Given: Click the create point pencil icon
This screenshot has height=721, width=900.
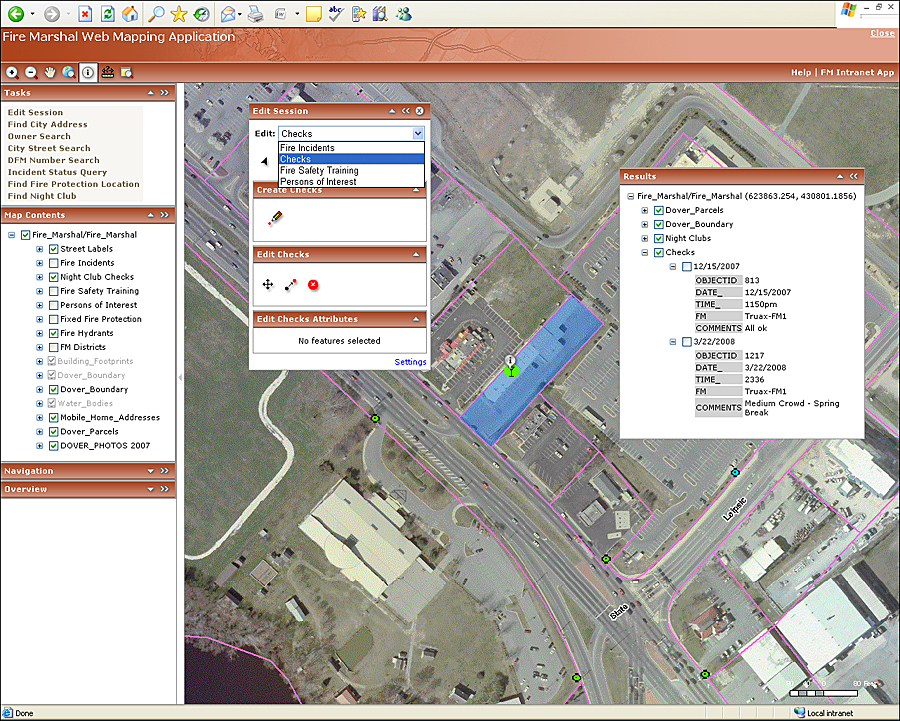Looking at the screenshot, I should (275, 217).
